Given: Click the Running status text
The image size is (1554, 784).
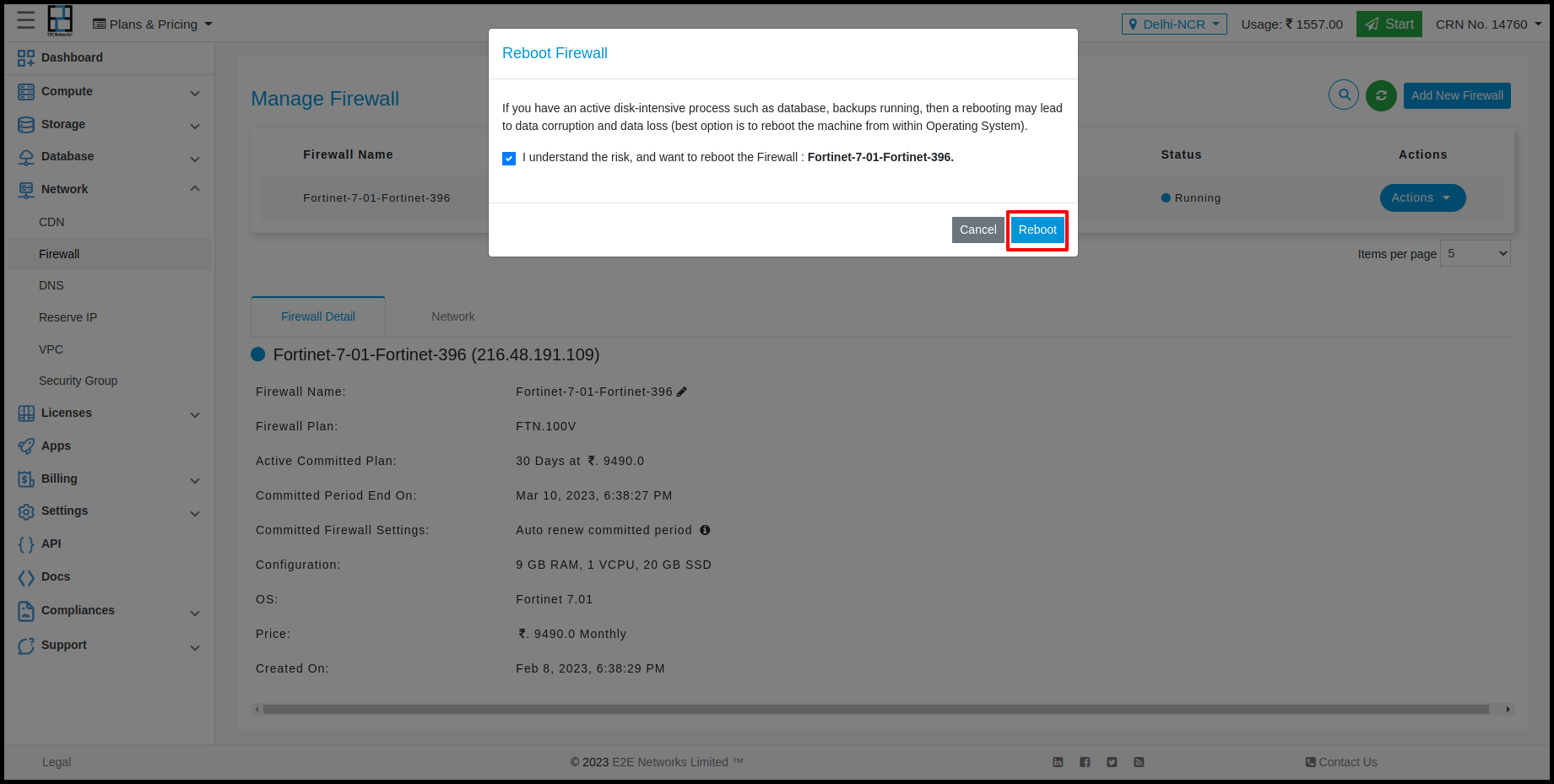Looking at the screenshot, I should point(1198,198).
